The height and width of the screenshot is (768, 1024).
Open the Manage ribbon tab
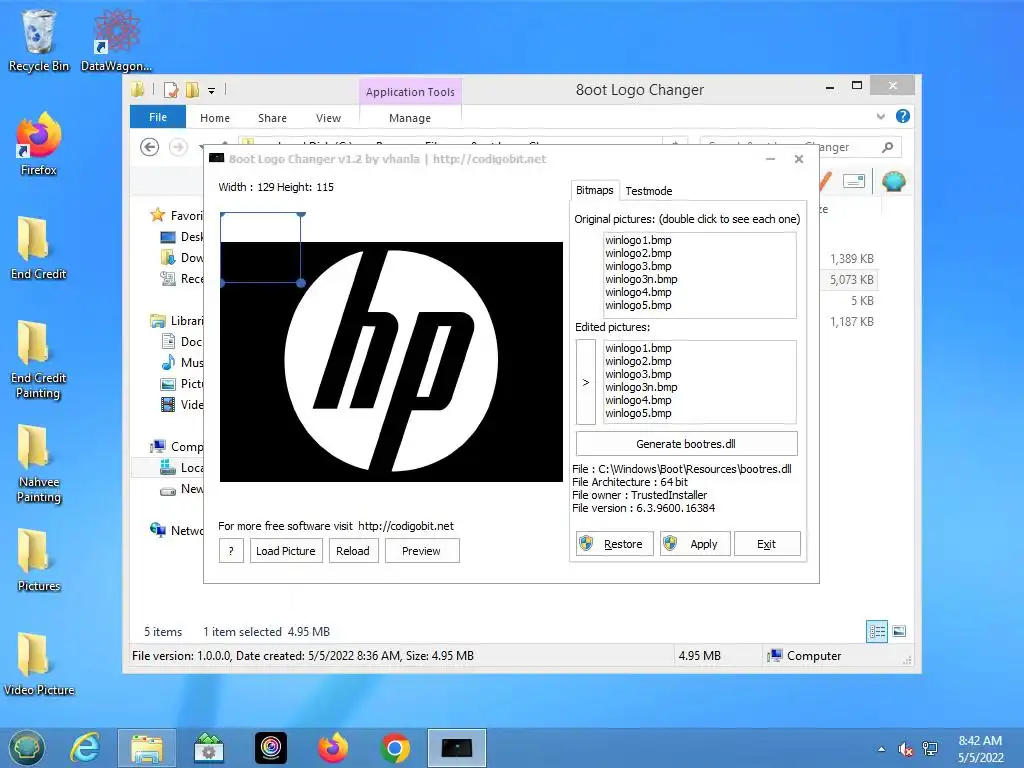pyautogui.click(x=409, y=118)
